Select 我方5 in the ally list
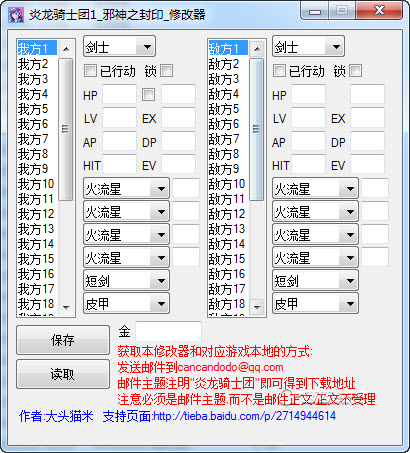 click(37, 109)
